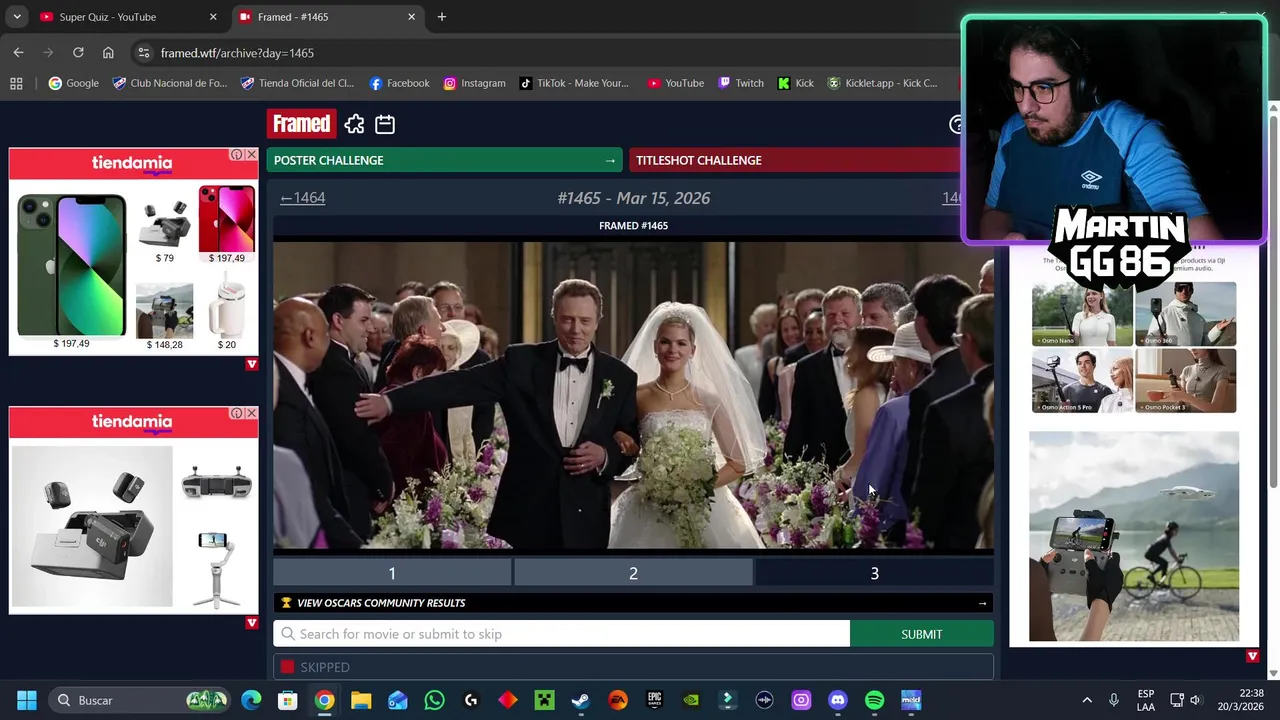
Task: Open Google Chrome taskbar icon
Action: tap(324, 700)
